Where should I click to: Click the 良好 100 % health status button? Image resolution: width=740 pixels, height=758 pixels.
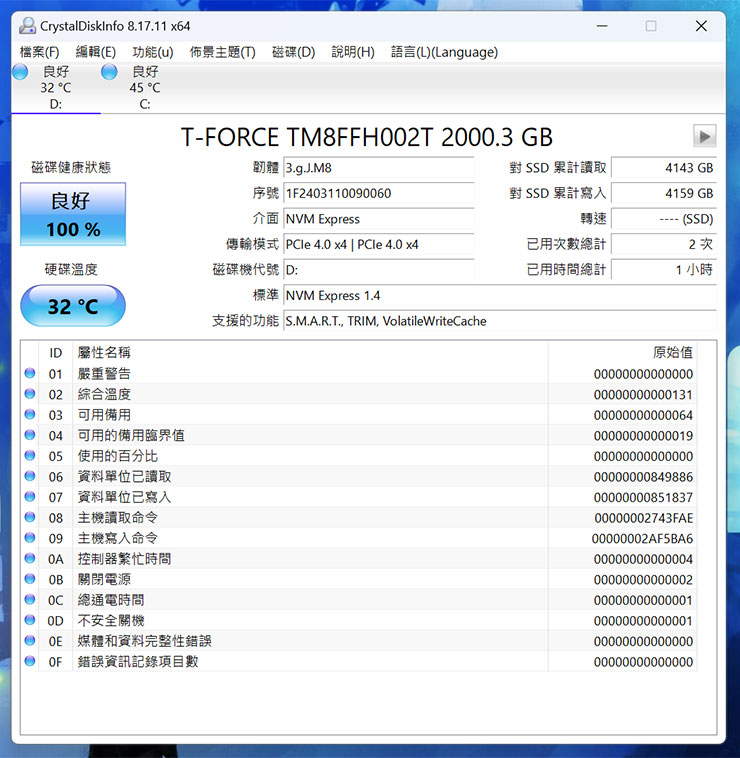tap(73, 214)
